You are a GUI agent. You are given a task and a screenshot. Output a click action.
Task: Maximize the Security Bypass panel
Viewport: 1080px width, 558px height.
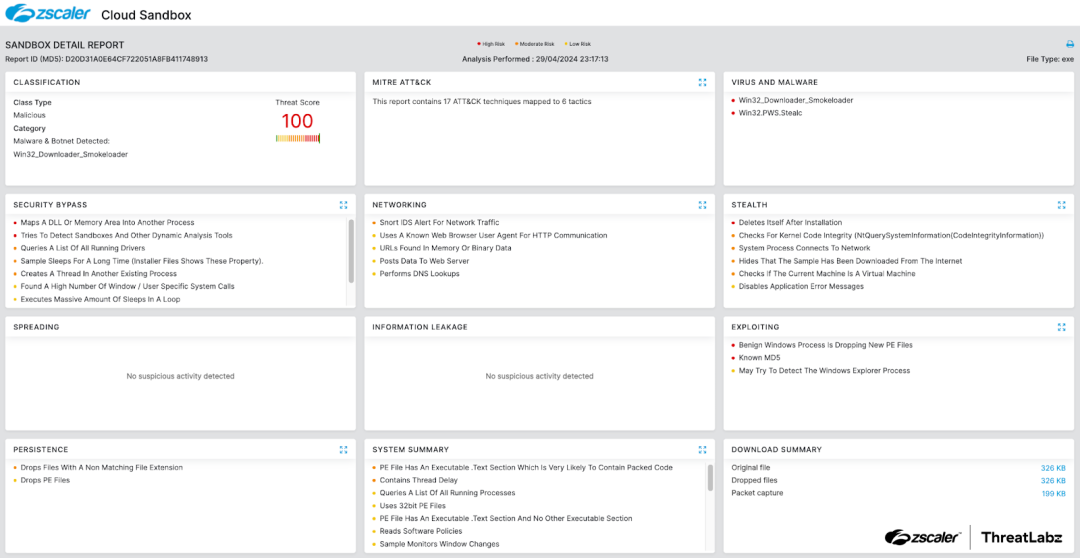click(x=344, y=205)
